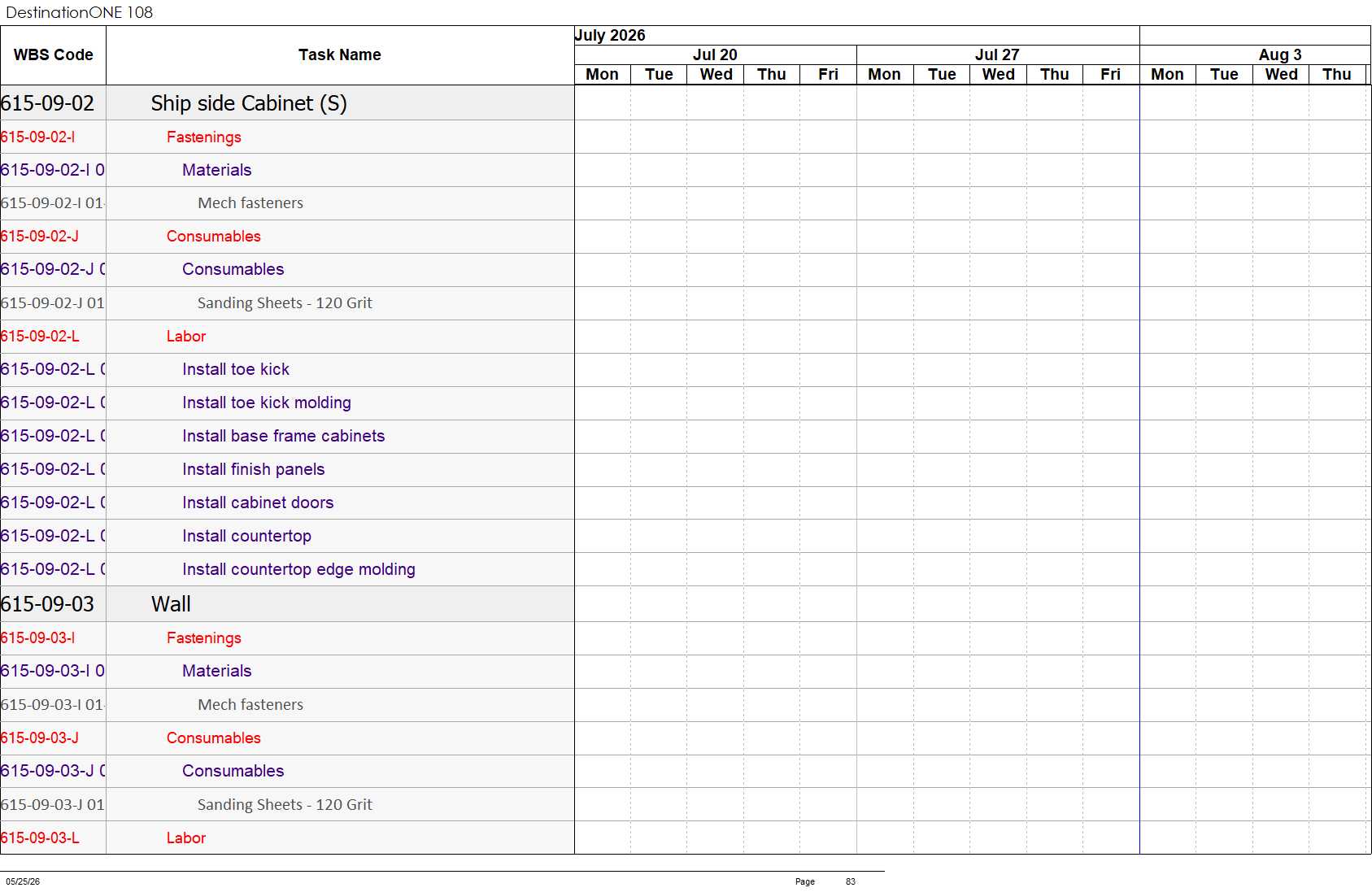Select the 'Install countertop' task
Screen dimensions: 1372x892
pyautogui.click(x=246, y=536)
